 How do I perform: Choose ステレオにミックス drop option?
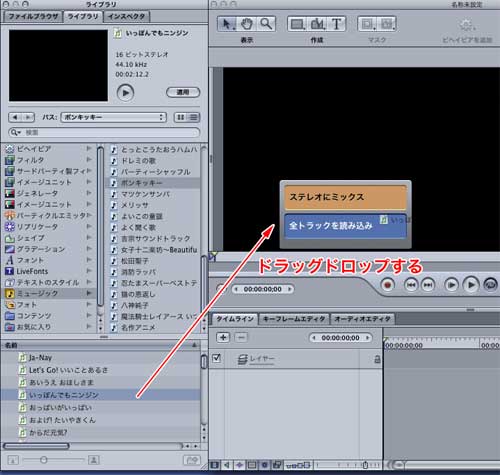pos(345,197)
